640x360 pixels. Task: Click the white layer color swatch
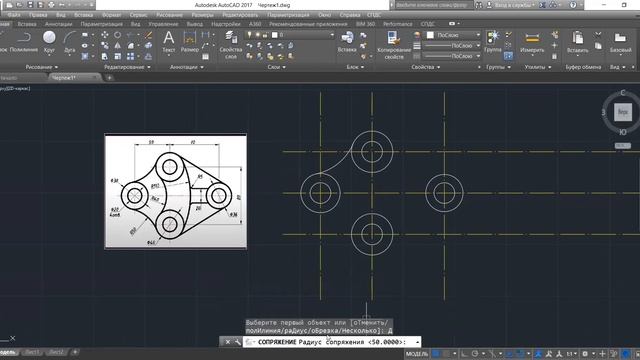[x=275, y=35]
